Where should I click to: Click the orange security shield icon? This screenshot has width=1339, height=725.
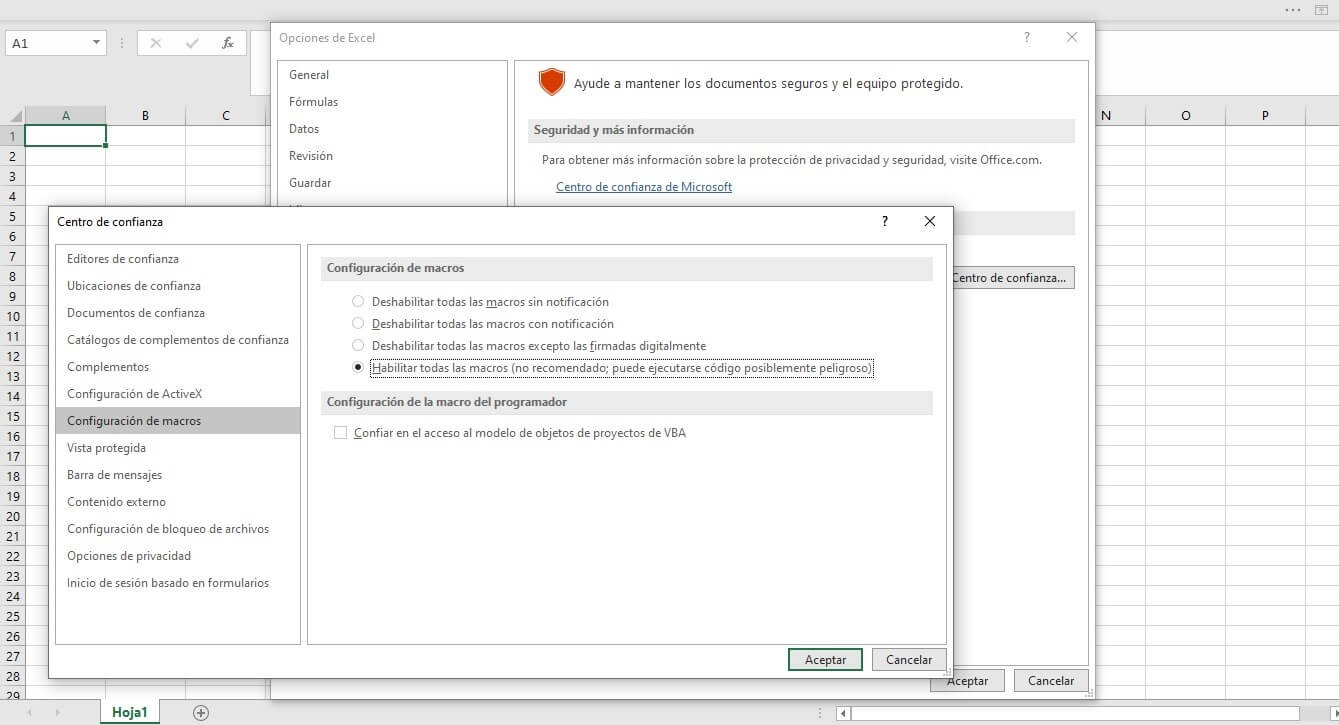pos(552,83)
